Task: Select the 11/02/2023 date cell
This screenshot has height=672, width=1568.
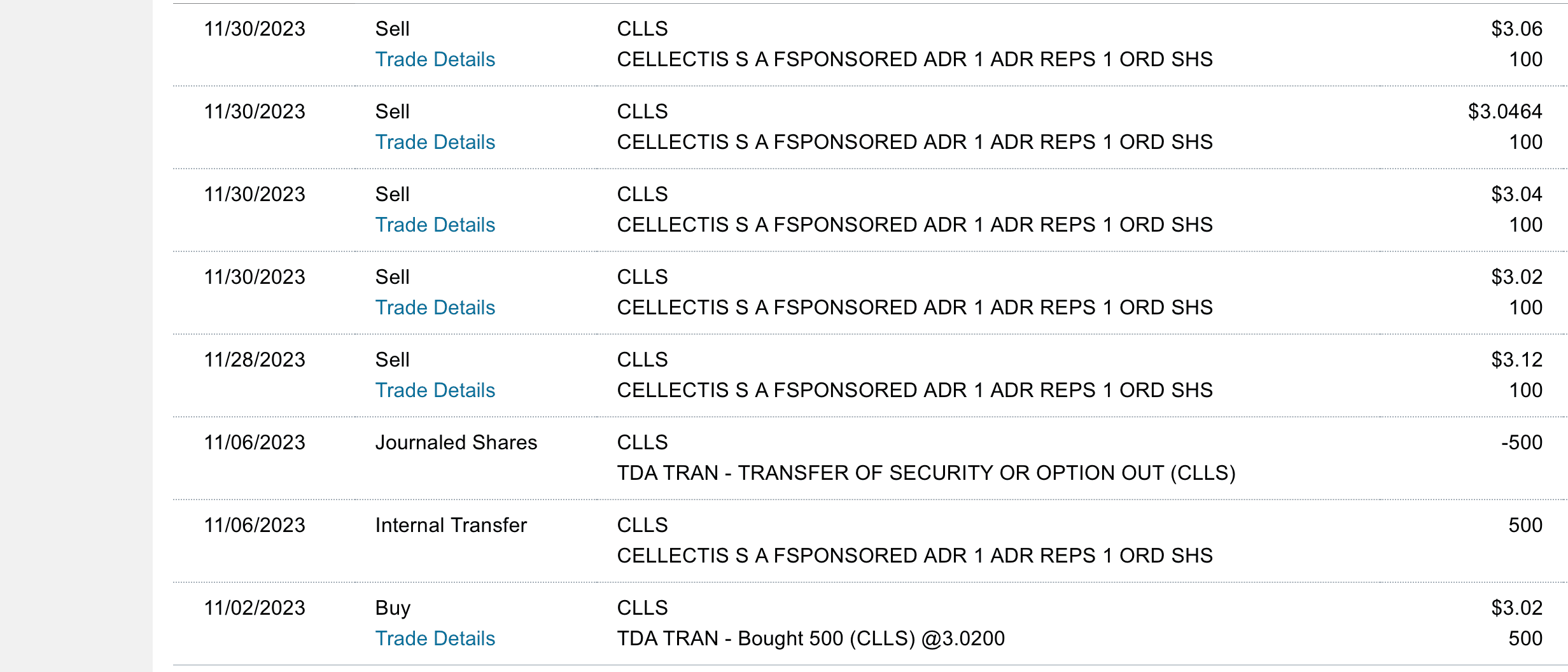Action: tap(255, 608)
